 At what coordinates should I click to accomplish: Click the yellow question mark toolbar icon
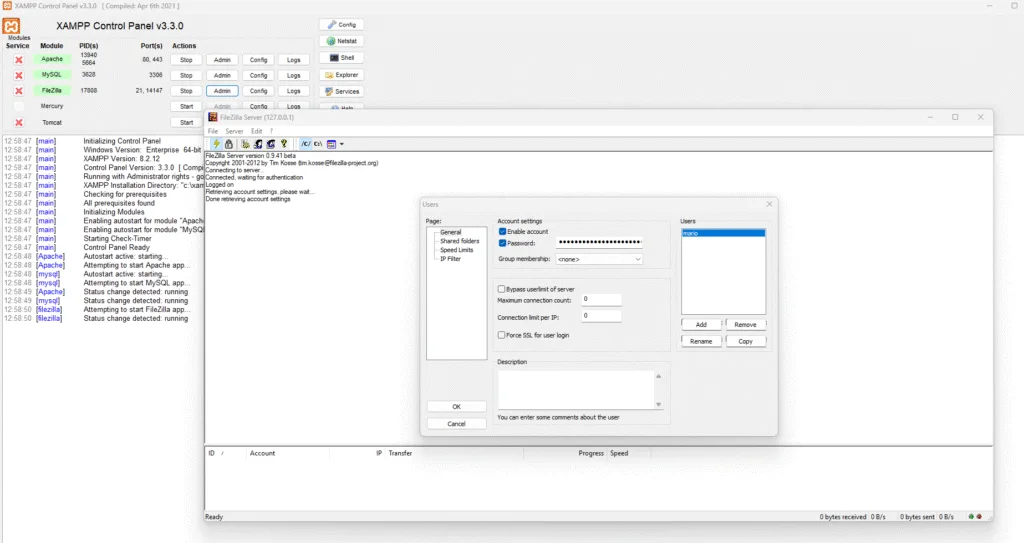tap(284, 144)
